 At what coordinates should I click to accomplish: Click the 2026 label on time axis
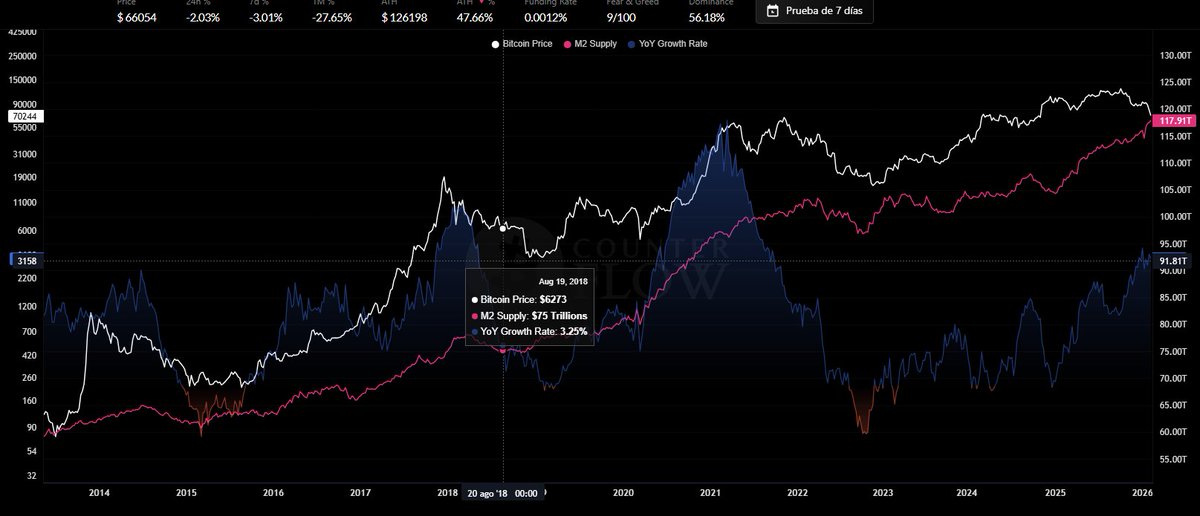1143,493
